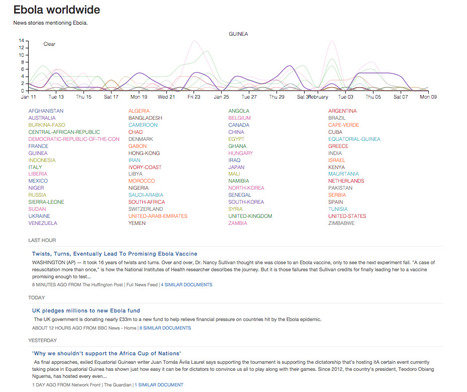
Task: Choose ANGOLA country filter
Action: coord(239,111)
